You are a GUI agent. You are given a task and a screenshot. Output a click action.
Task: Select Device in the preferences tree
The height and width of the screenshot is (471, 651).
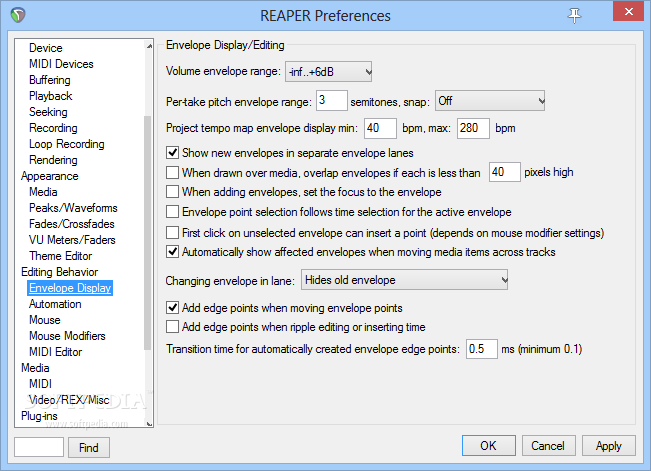(x=46, y=48)
